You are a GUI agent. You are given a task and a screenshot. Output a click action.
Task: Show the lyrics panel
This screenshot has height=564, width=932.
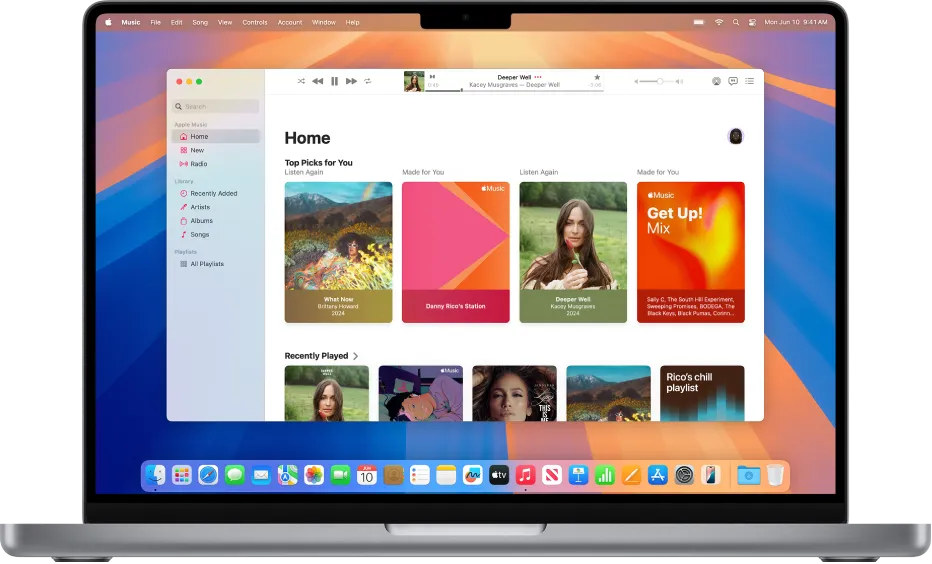[733, 81]
